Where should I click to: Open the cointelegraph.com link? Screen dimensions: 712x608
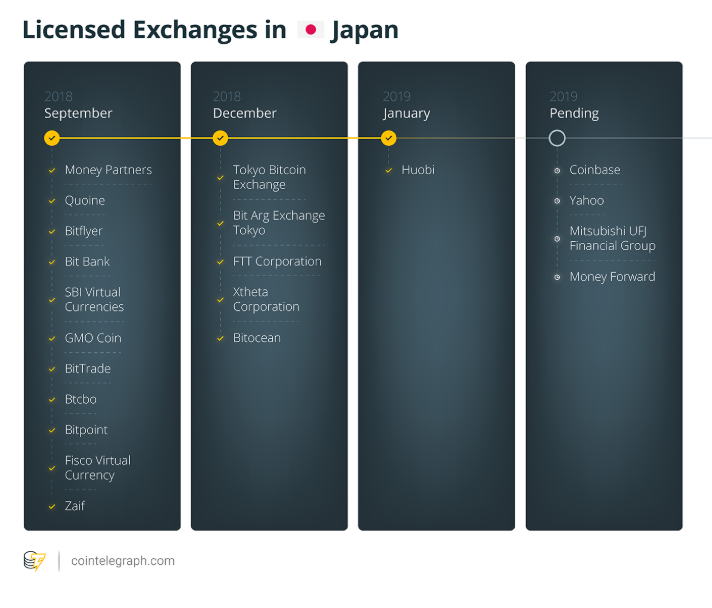click(123, 561)
